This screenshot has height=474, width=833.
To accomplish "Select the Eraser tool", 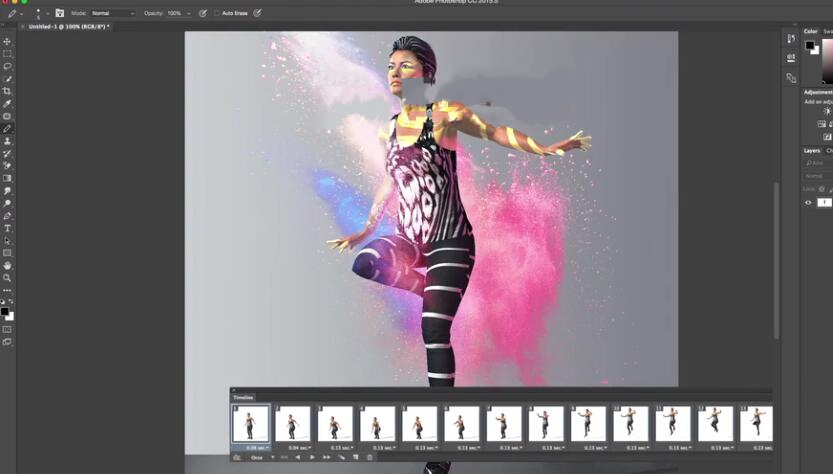I will tap(7, 166).
